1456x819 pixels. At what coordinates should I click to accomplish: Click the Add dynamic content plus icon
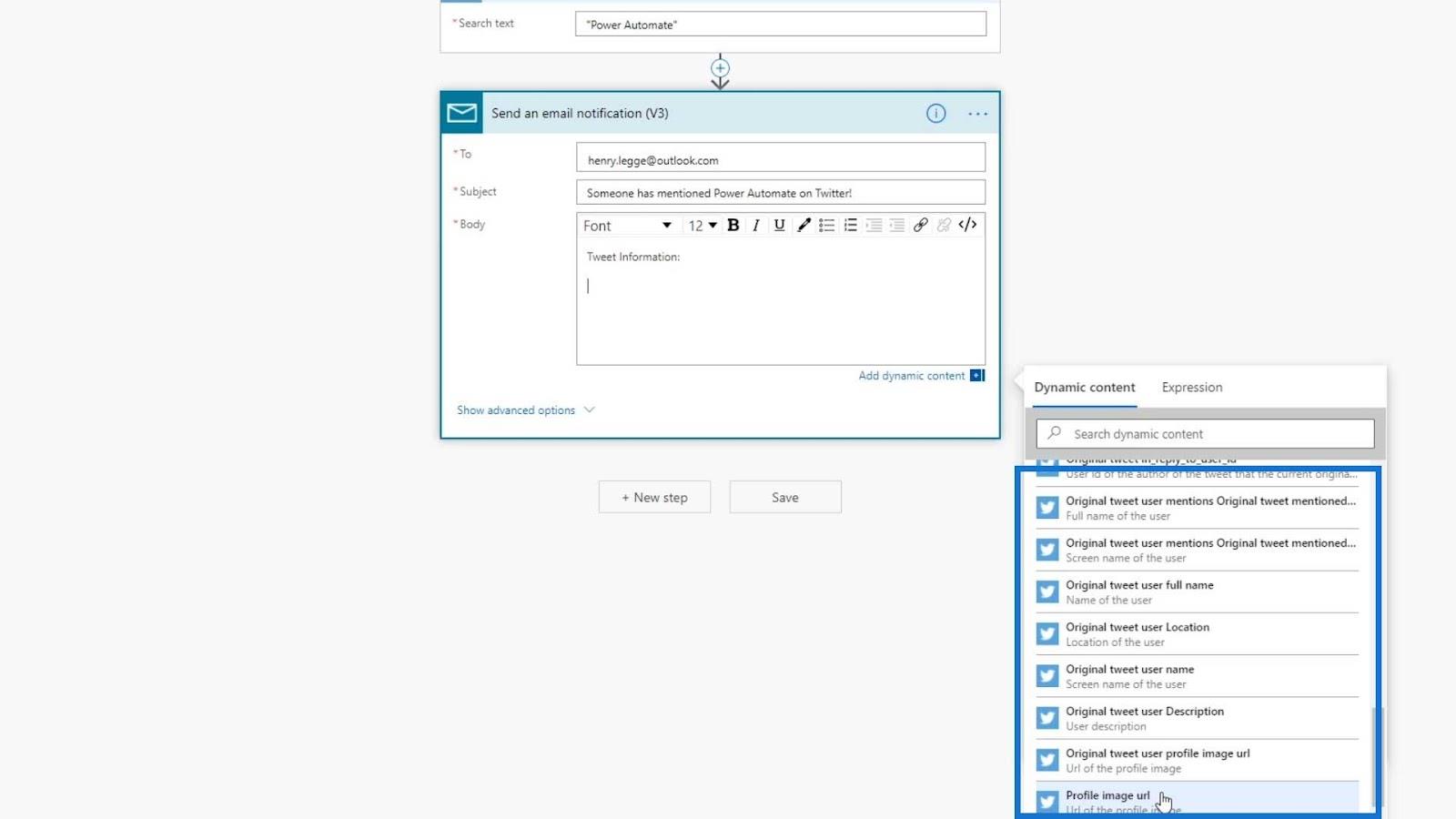coord(976,376)
